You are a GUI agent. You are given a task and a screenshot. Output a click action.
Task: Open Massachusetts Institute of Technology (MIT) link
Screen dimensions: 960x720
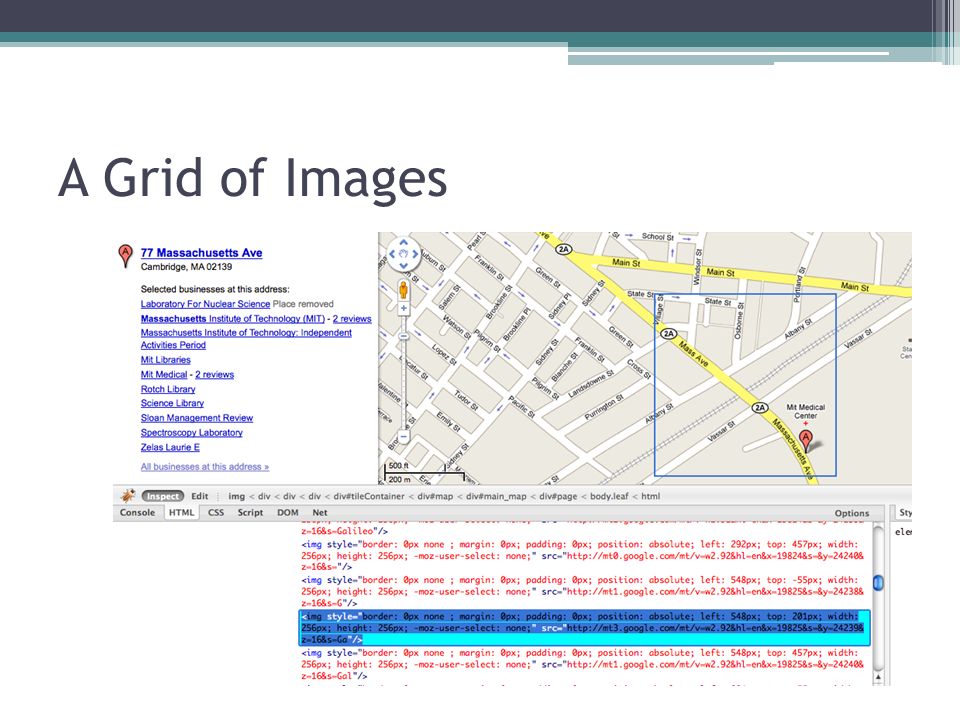[x=233, y=318]
